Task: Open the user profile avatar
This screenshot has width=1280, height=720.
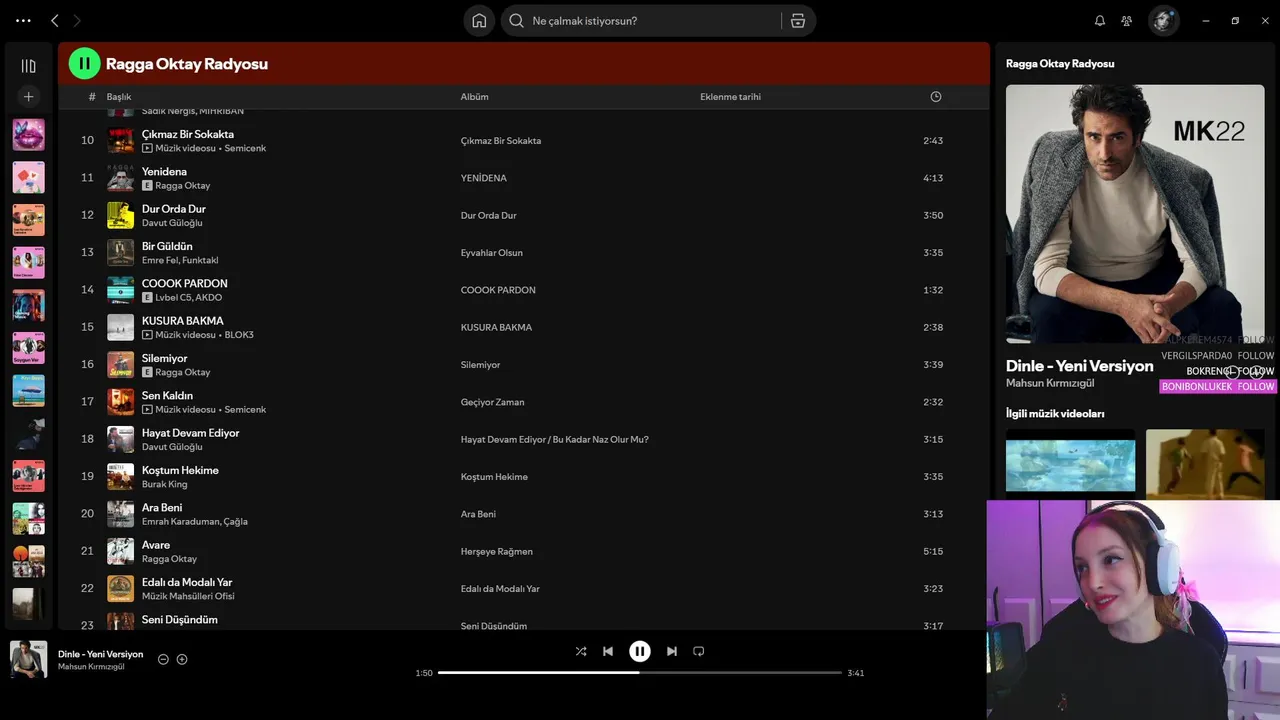Action: pyautogui.click(x=1163, y=20)
